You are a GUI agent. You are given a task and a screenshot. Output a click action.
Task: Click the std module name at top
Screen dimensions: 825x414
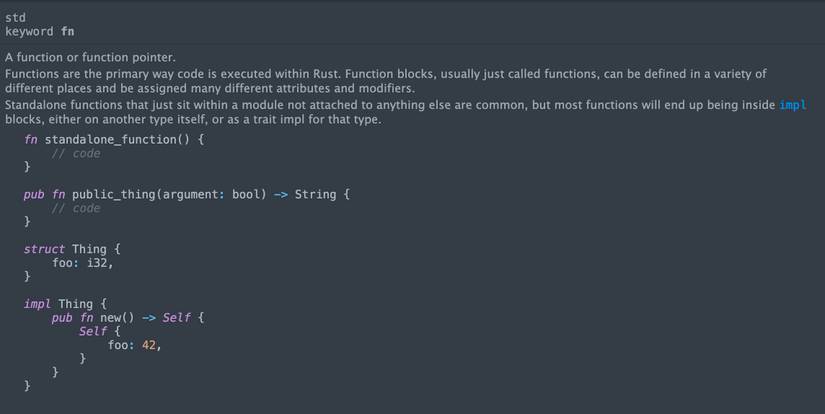coord(15,17)
